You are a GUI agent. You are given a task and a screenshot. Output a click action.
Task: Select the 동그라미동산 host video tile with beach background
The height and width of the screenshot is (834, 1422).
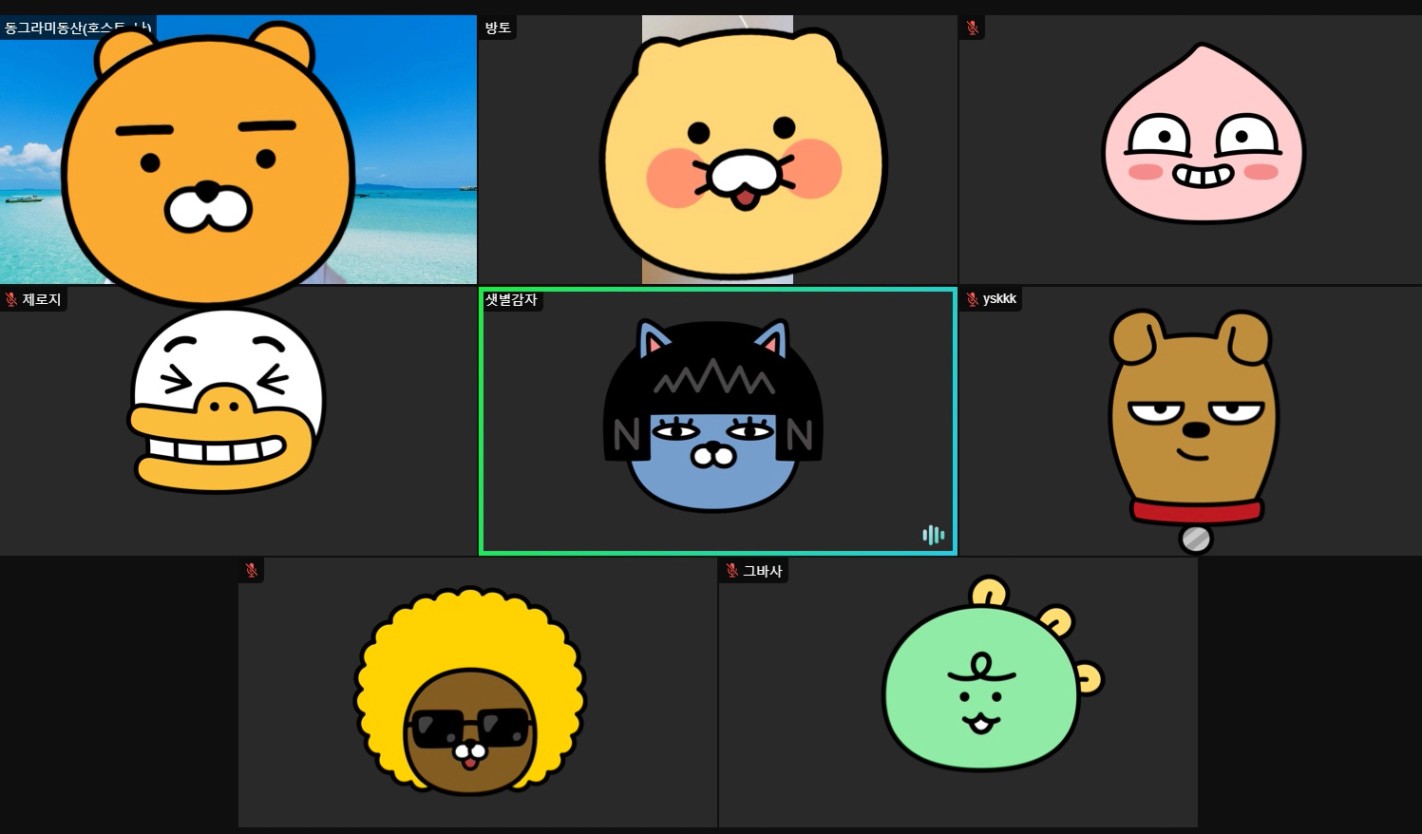tap(238, 149)
